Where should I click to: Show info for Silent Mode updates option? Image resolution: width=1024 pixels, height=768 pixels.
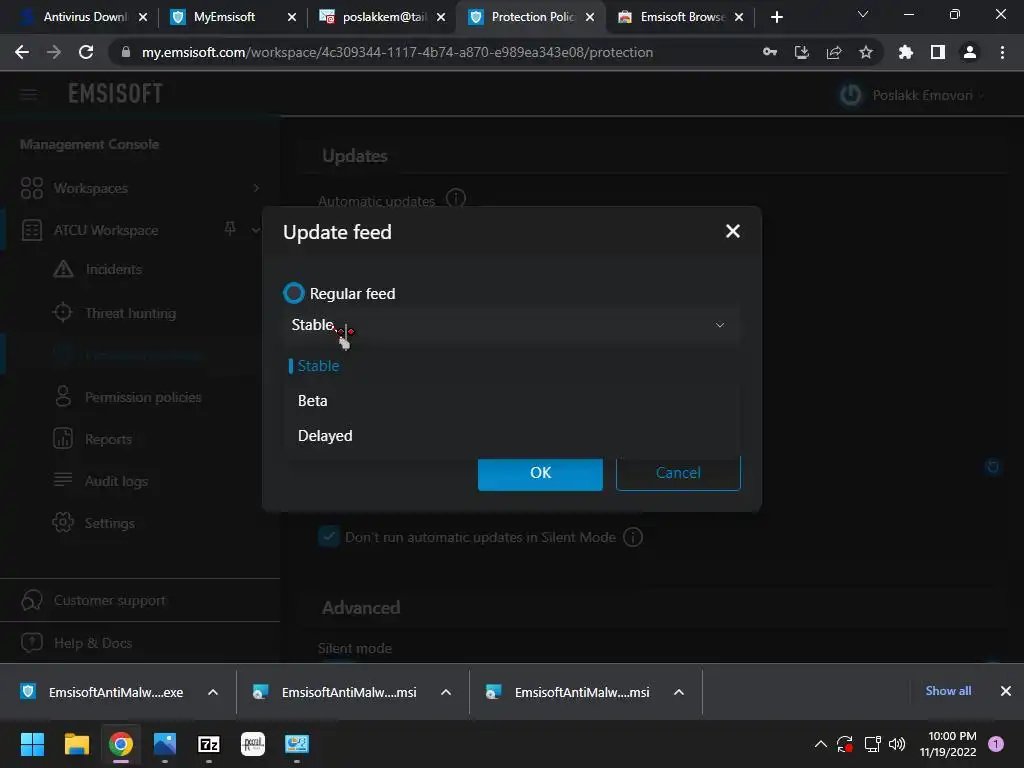633,537
